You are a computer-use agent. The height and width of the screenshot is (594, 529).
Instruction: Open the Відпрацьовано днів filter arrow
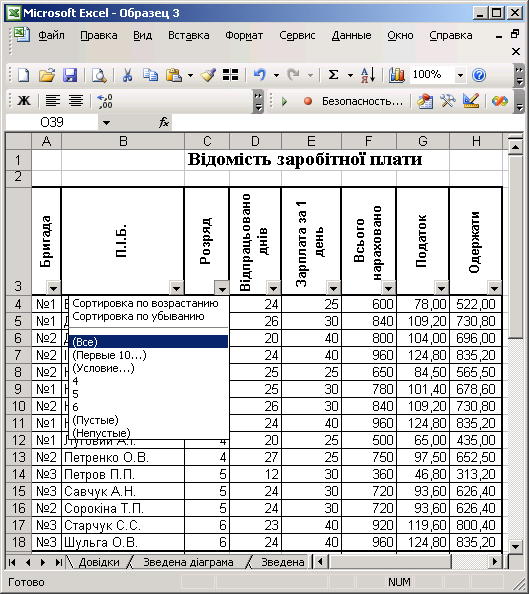273,289
